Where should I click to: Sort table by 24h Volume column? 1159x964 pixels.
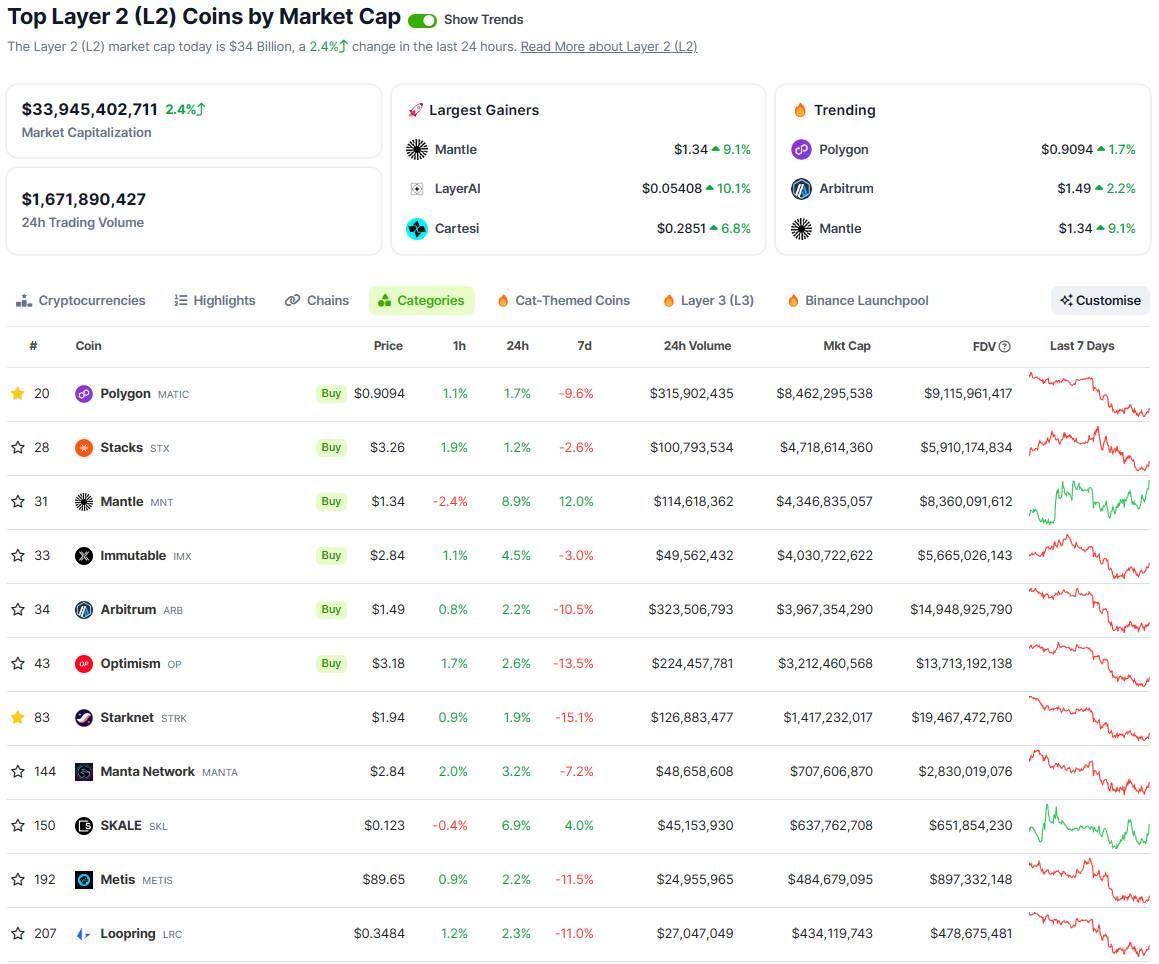pyautogui.click(x=697, y=346)
